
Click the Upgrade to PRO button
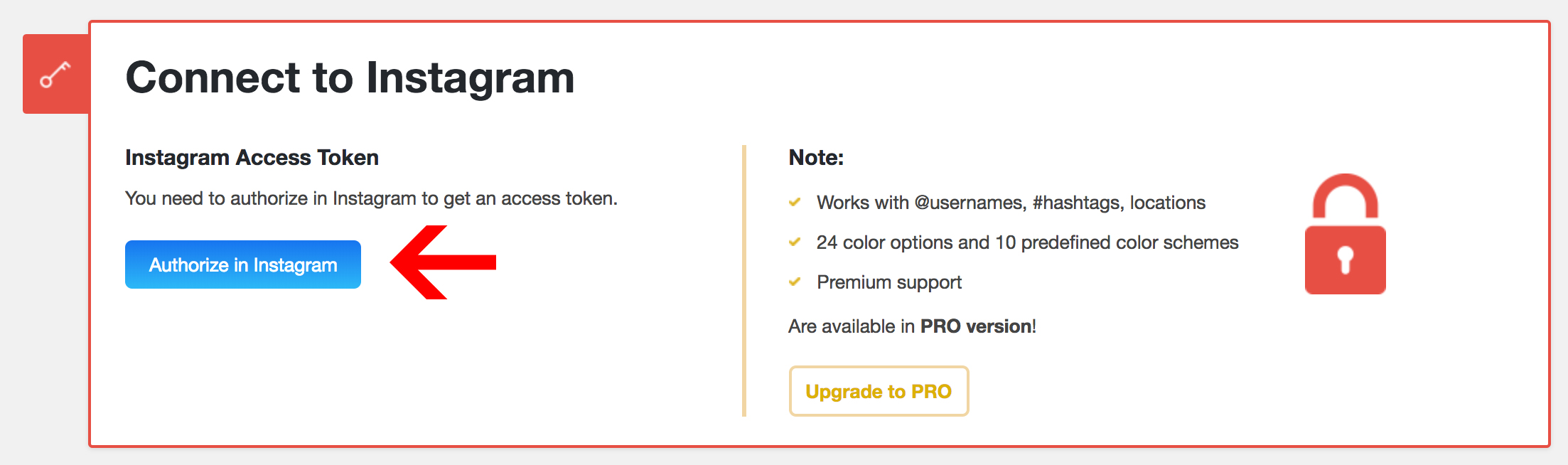tap(879, 391)
